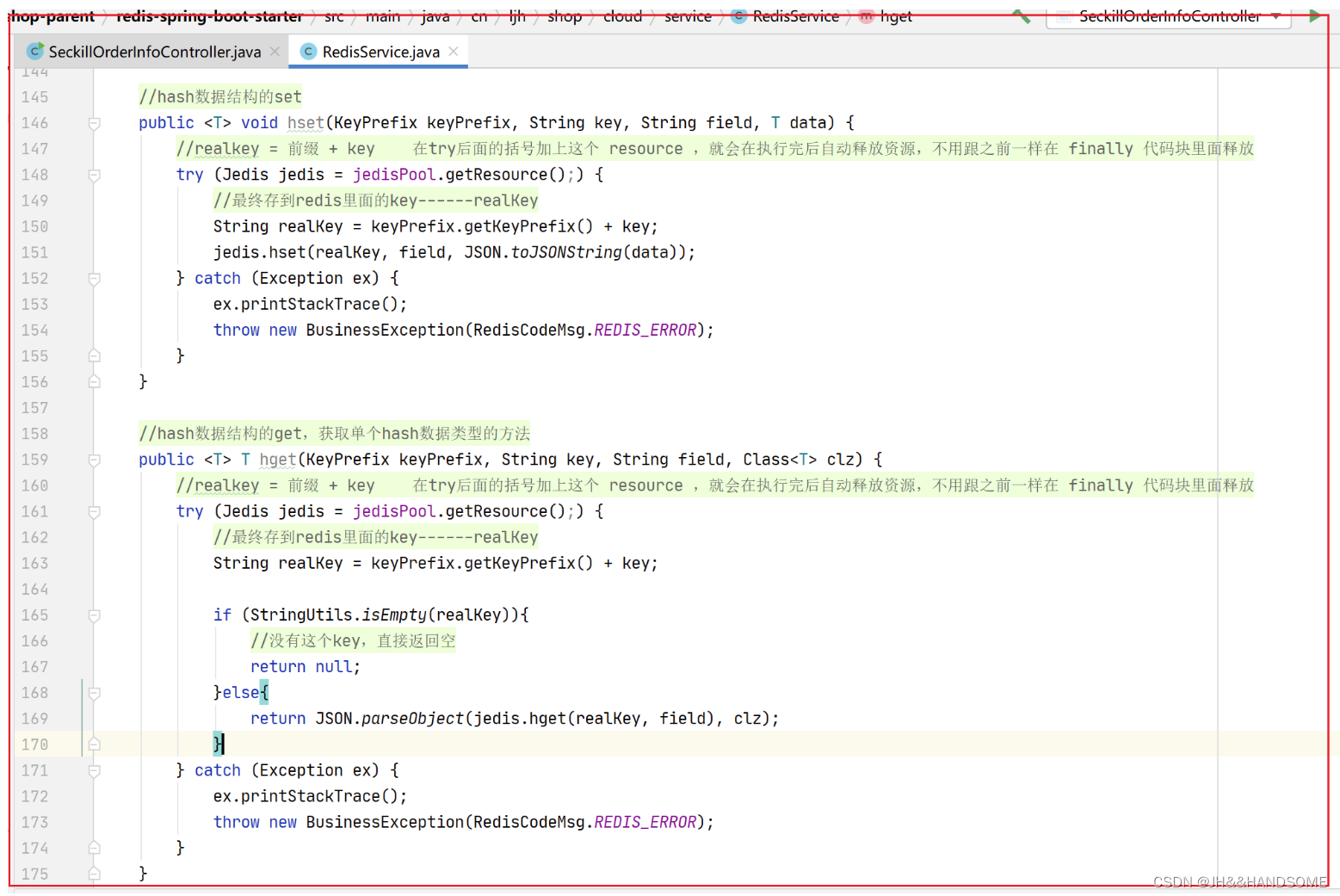Click 'ex.printStackTrace();' on line 153

310,304
